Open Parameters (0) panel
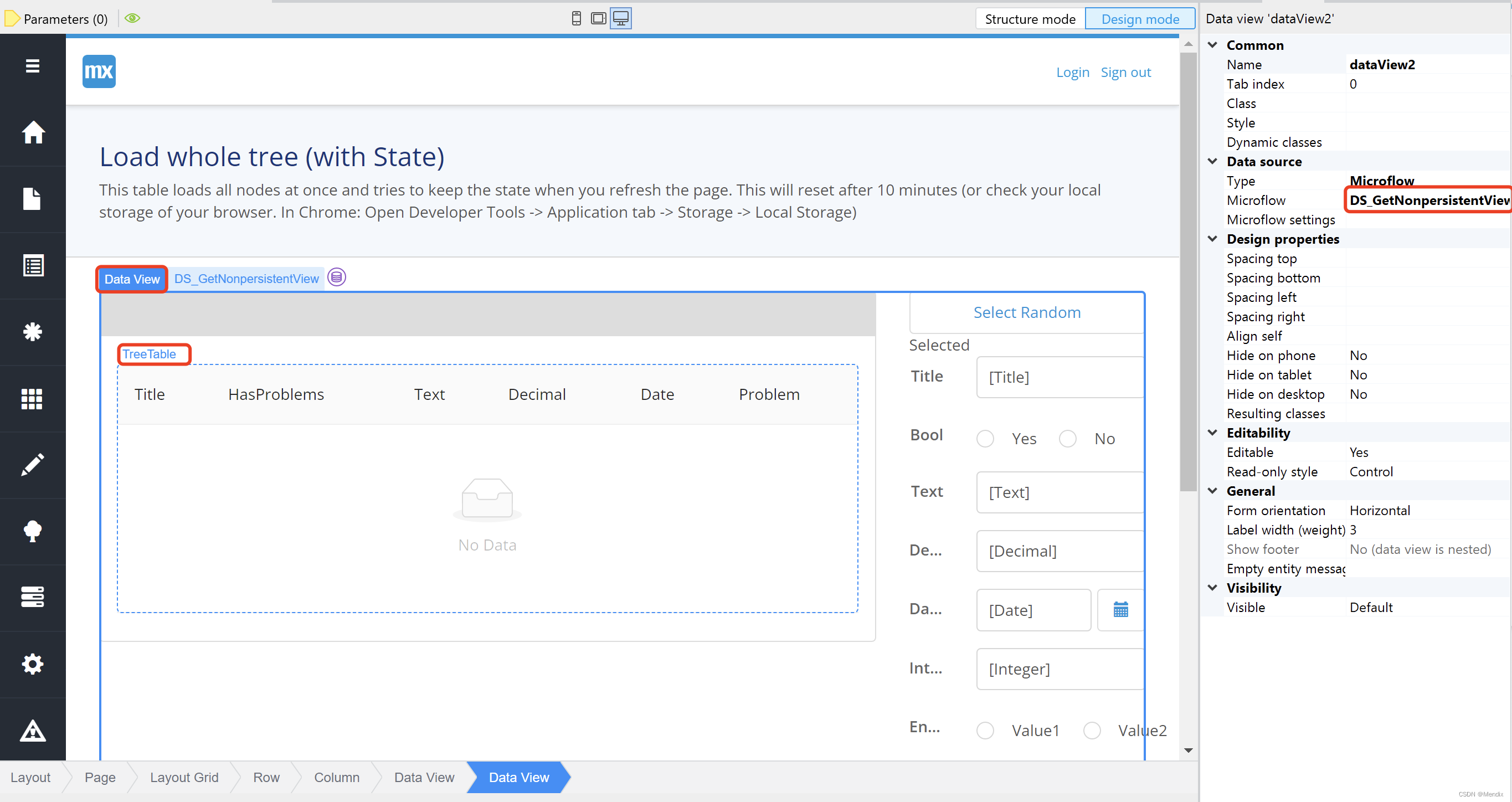This screenshot has width=1512, height=802. pyautogui.click(x=66, y=19)
